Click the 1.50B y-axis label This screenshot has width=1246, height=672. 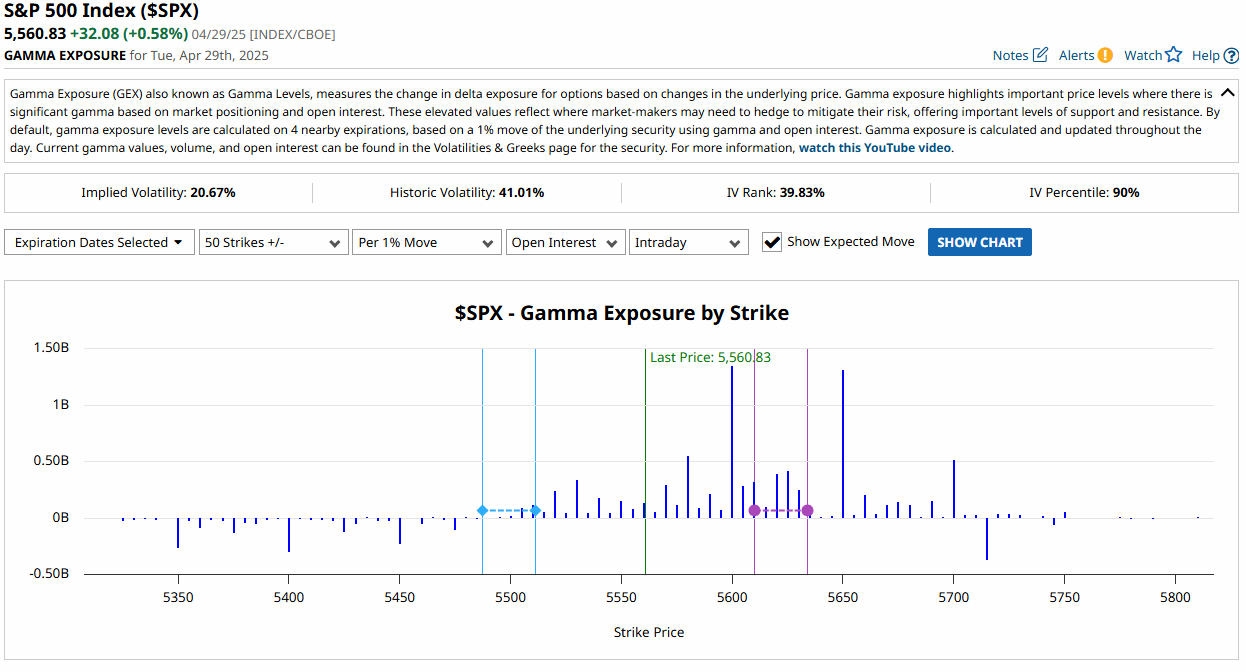(x=51, y=348)
